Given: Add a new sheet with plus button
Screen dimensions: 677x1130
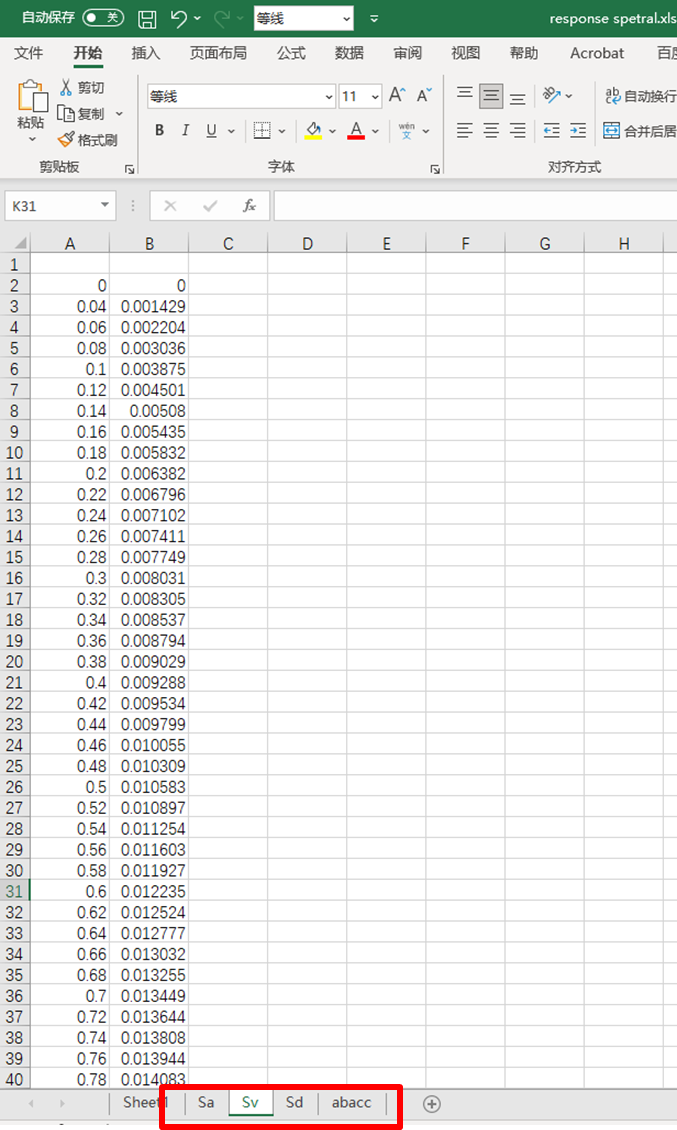Looking at the screenshot, I should coord(432,1104).
